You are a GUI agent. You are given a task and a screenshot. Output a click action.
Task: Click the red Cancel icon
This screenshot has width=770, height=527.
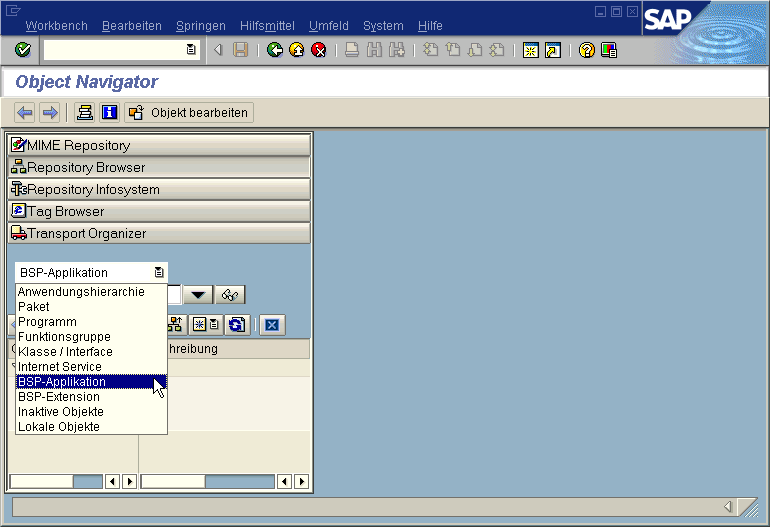319,50
